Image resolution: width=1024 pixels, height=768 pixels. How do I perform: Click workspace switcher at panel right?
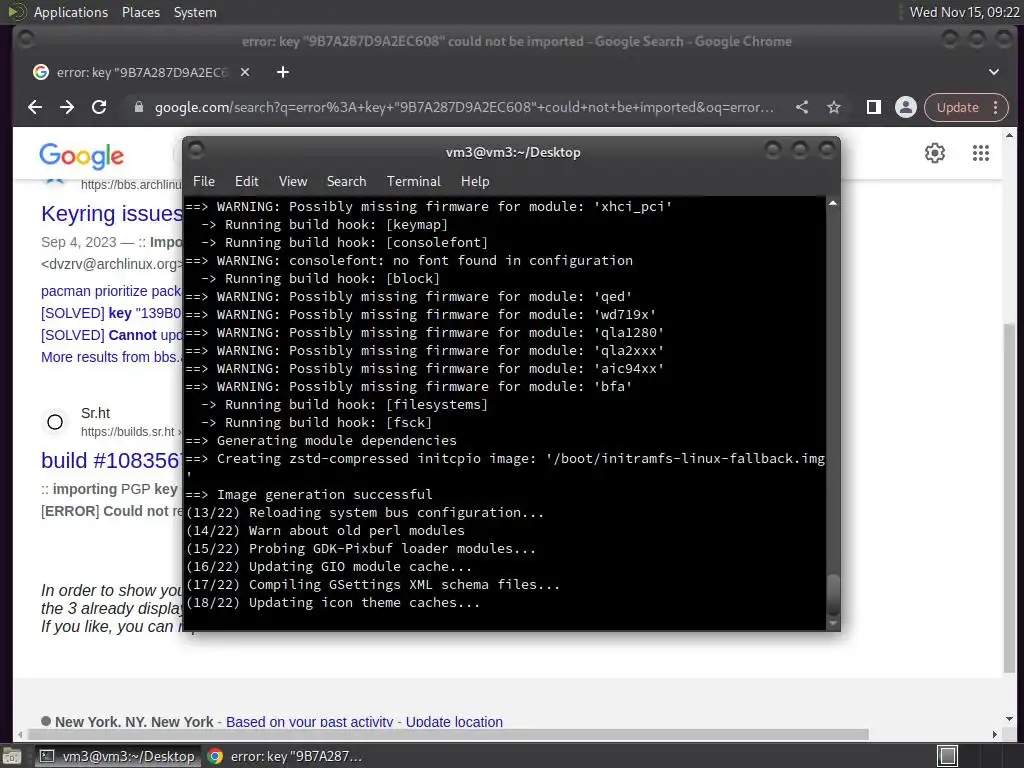pos(947,756)
